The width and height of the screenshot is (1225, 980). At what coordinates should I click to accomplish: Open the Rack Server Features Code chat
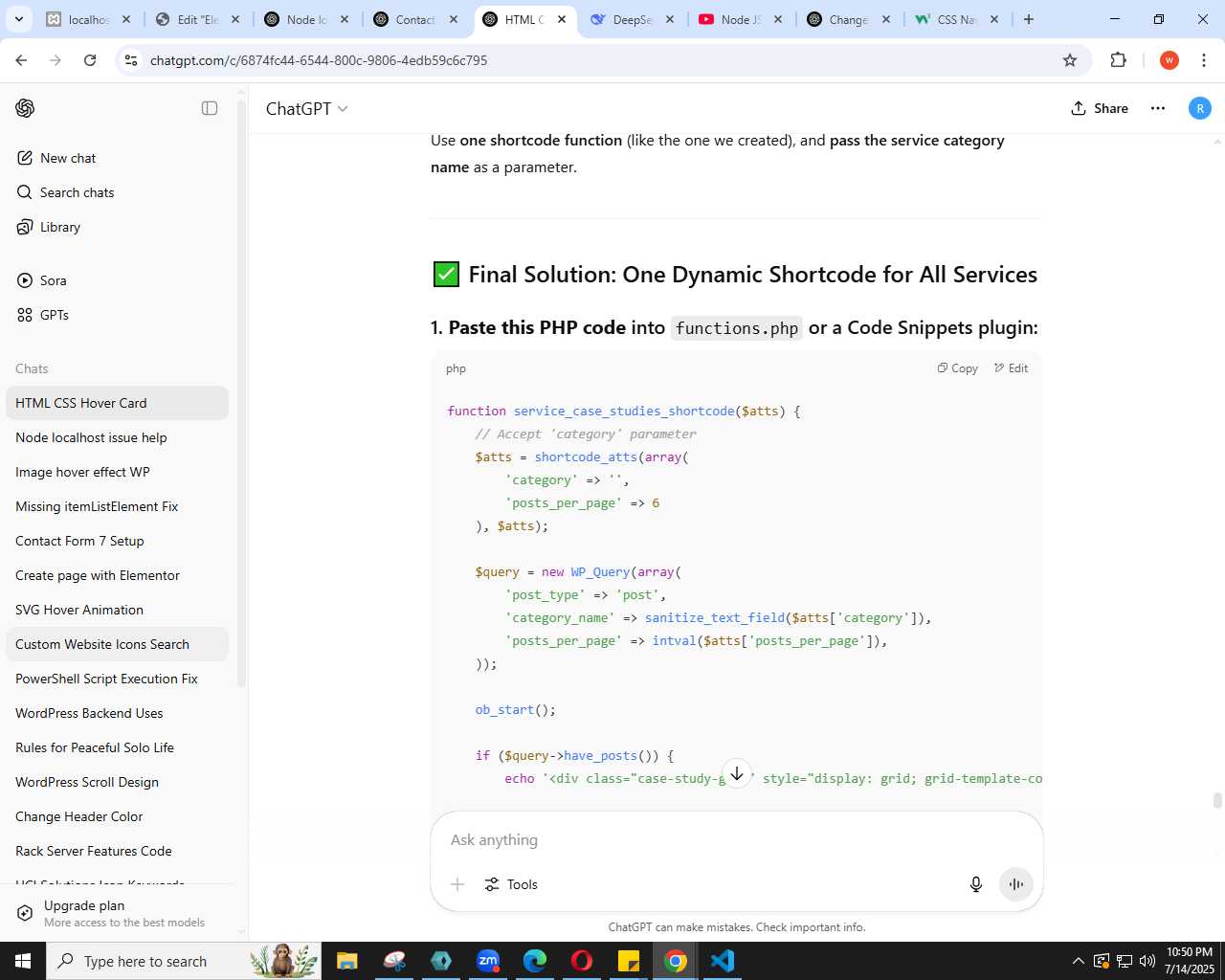pos(117,851)
